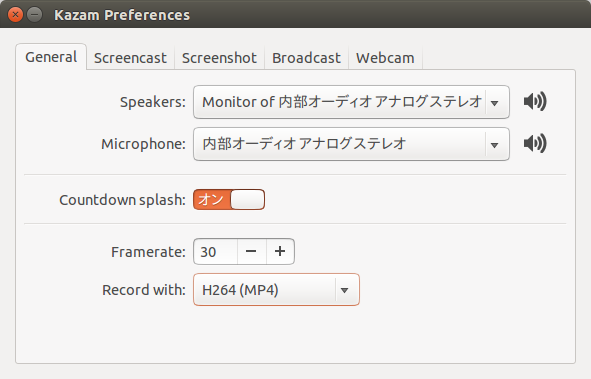The width and height of the screenshot is (591, 379).
Task: Open the Speakers source dropdown
Action: pos(351,102)
